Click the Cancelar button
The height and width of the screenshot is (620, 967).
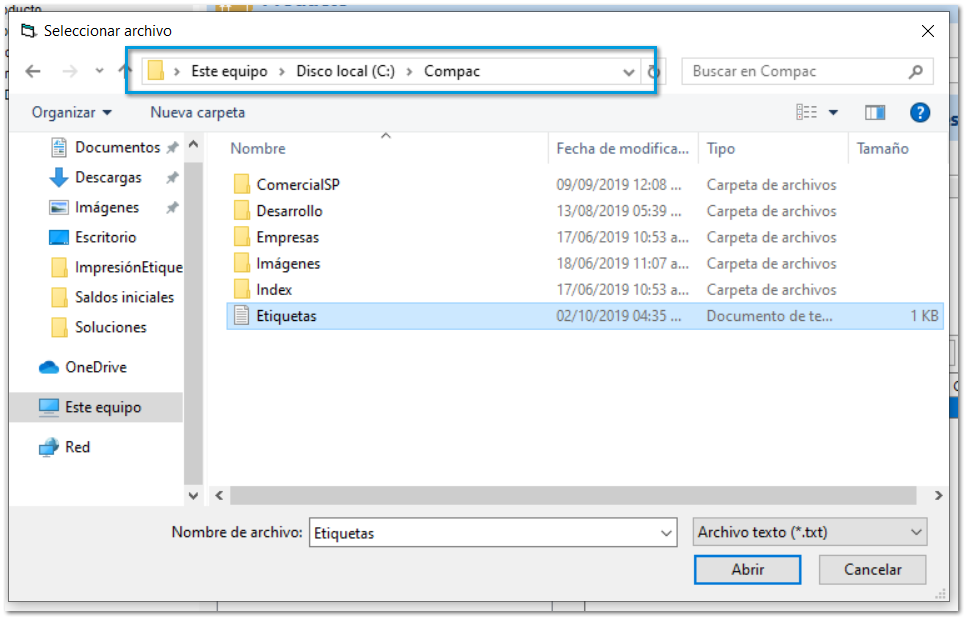872,570
